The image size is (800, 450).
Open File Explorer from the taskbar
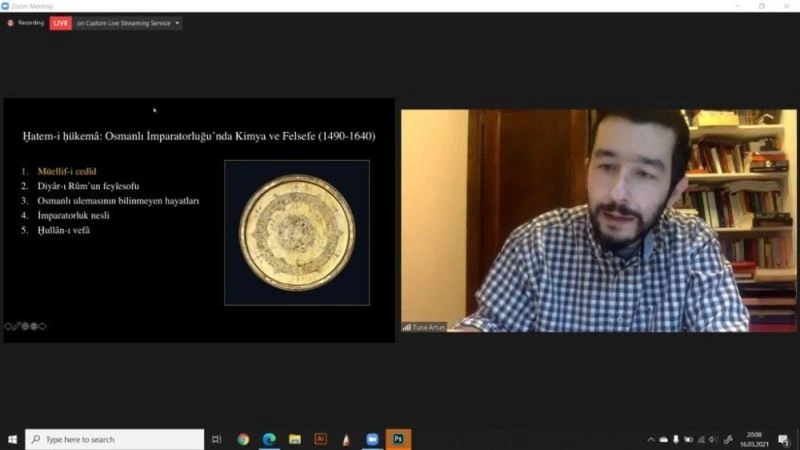295,439
